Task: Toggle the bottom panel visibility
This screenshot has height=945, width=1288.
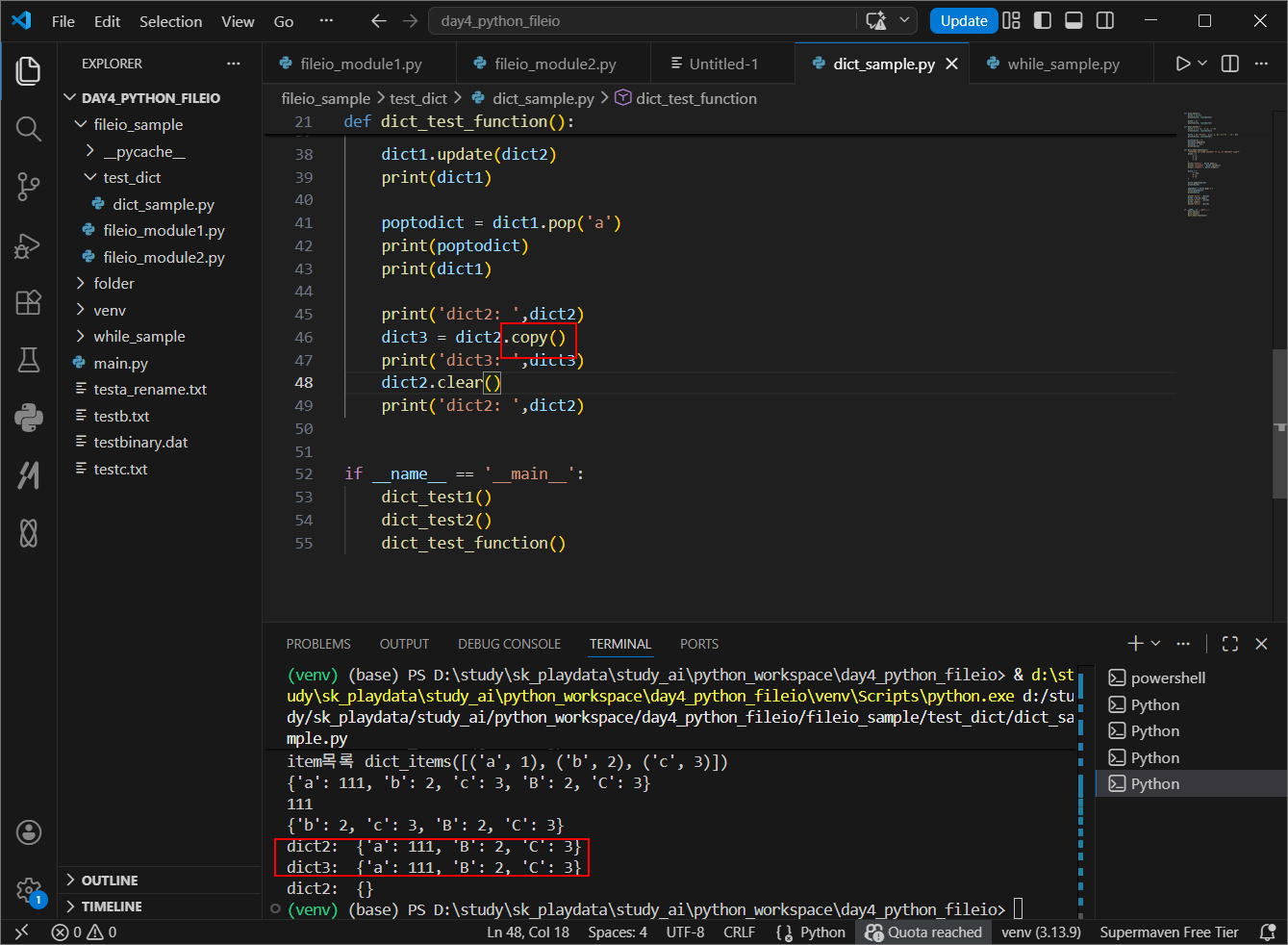Action: coord(1074,20)
